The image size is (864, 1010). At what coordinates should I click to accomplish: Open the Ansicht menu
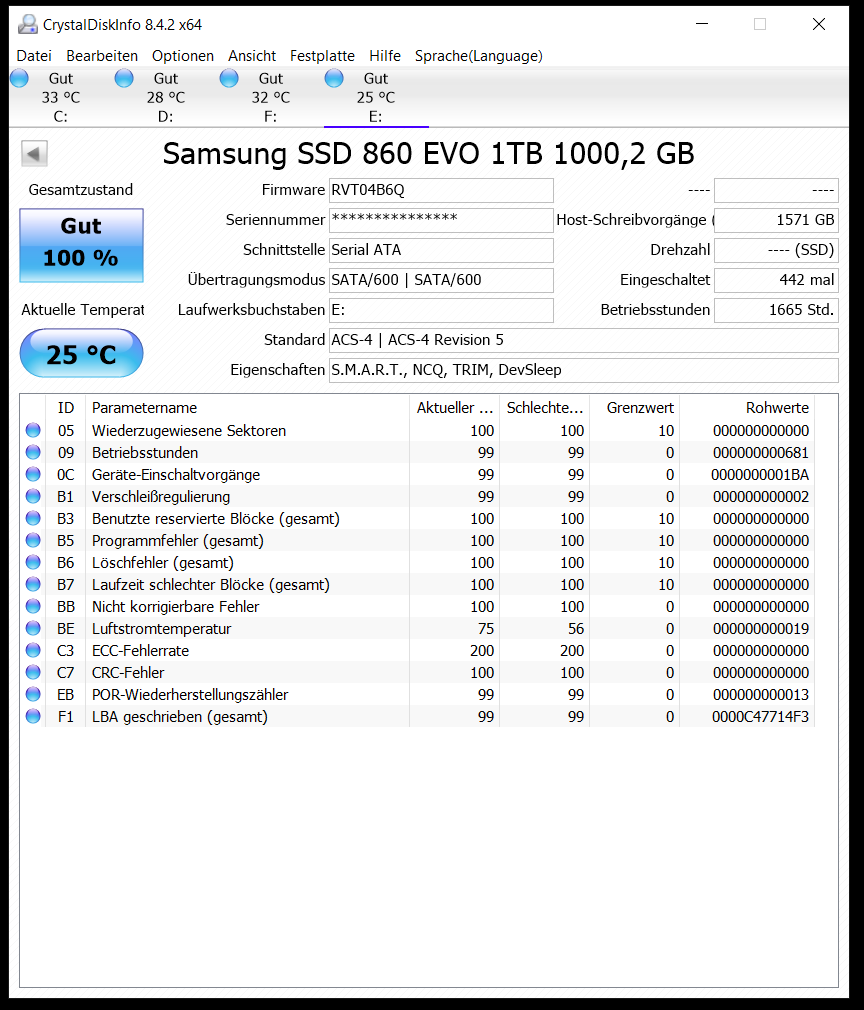coord(252,56)
